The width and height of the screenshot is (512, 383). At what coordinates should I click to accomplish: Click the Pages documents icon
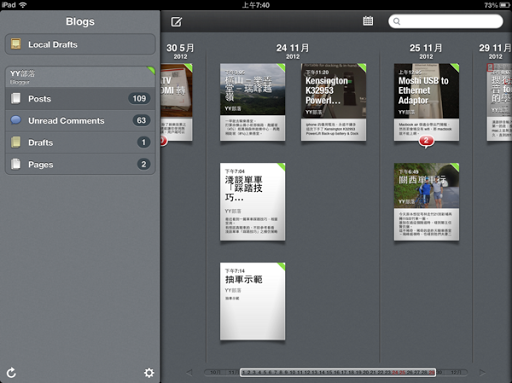tap(16, 164)
